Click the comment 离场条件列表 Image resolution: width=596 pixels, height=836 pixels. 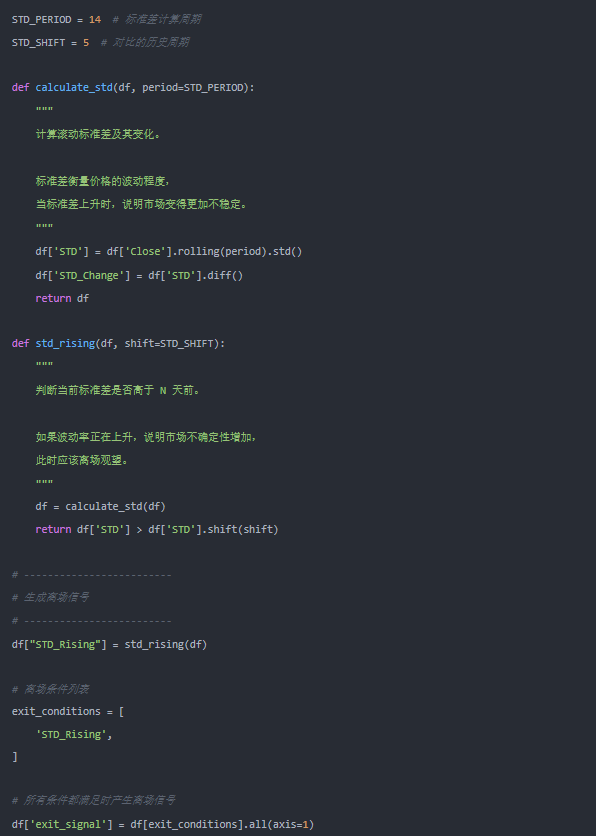point(50,689)
